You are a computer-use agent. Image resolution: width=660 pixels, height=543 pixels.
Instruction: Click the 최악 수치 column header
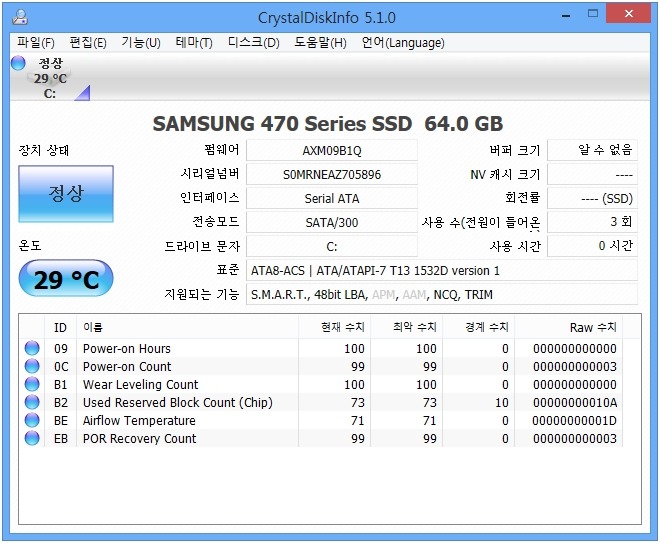(x=407, y=327)
